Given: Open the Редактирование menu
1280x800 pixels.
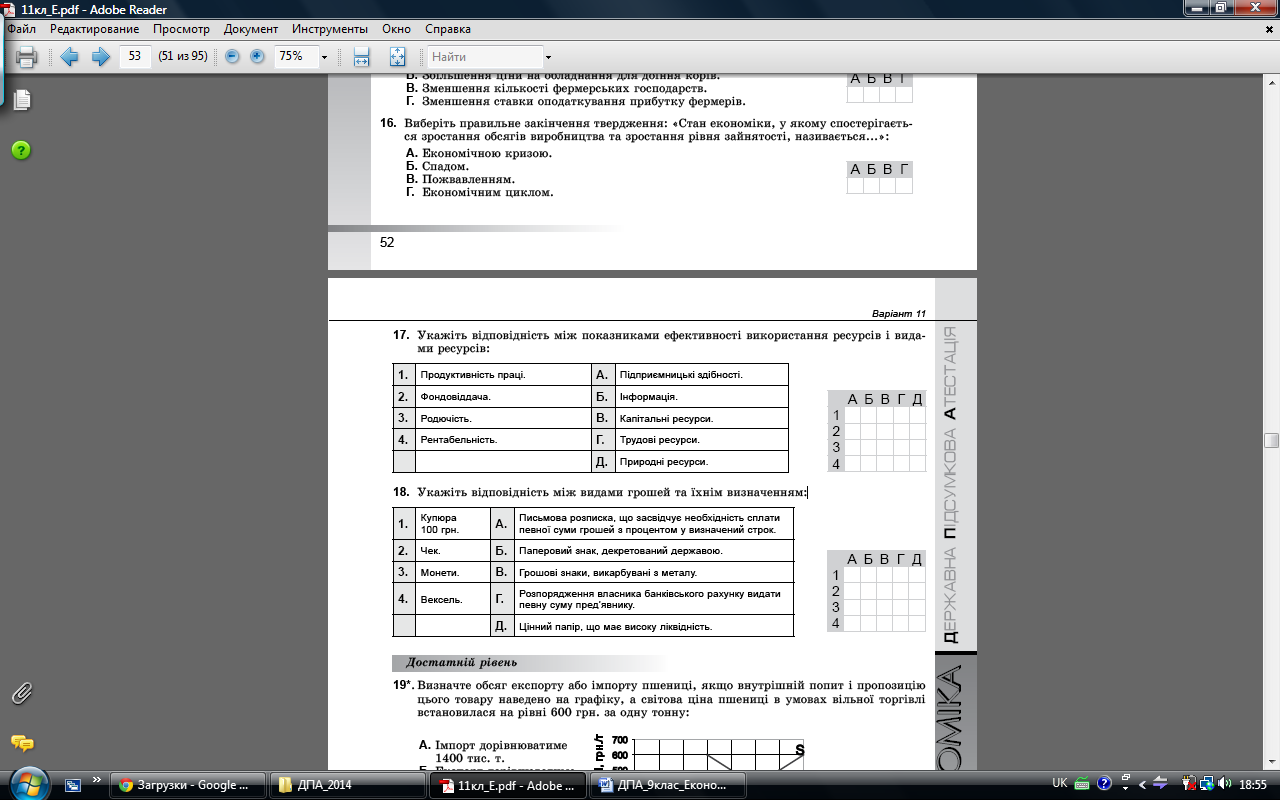Looking at the screenshot, I should click(x=95, y=29).
